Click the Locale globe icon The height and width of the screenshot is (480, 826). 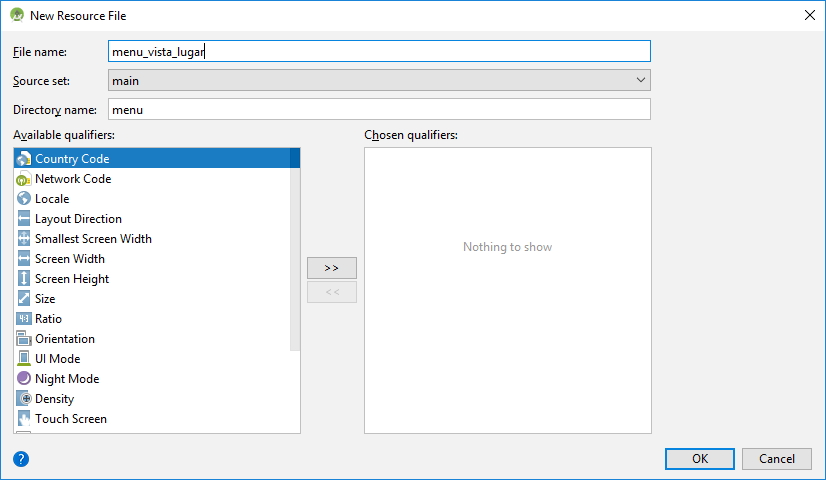pos(24,199)
